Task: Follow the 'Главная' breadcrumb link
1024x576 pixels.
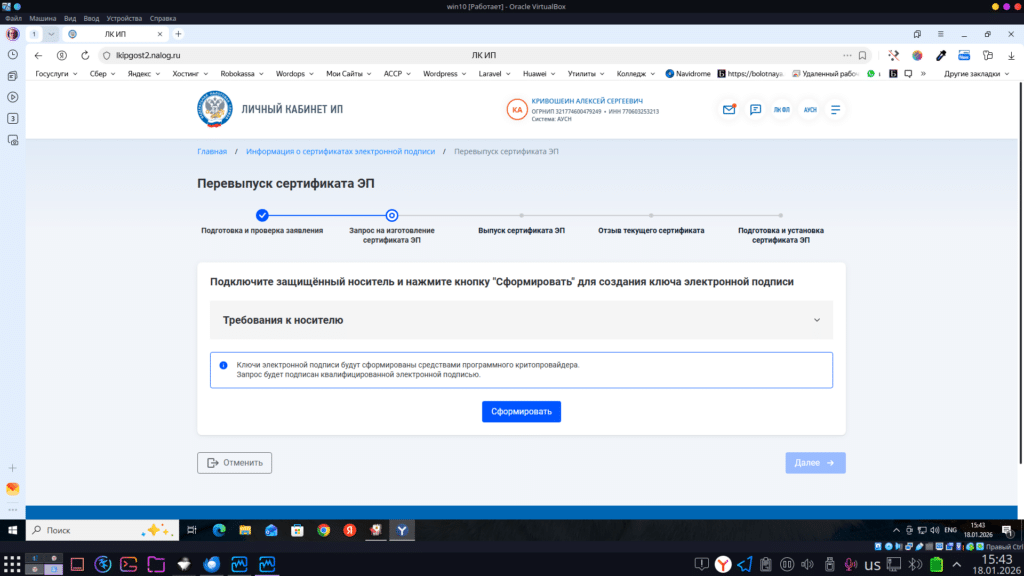Action: (x=213, y=151)
